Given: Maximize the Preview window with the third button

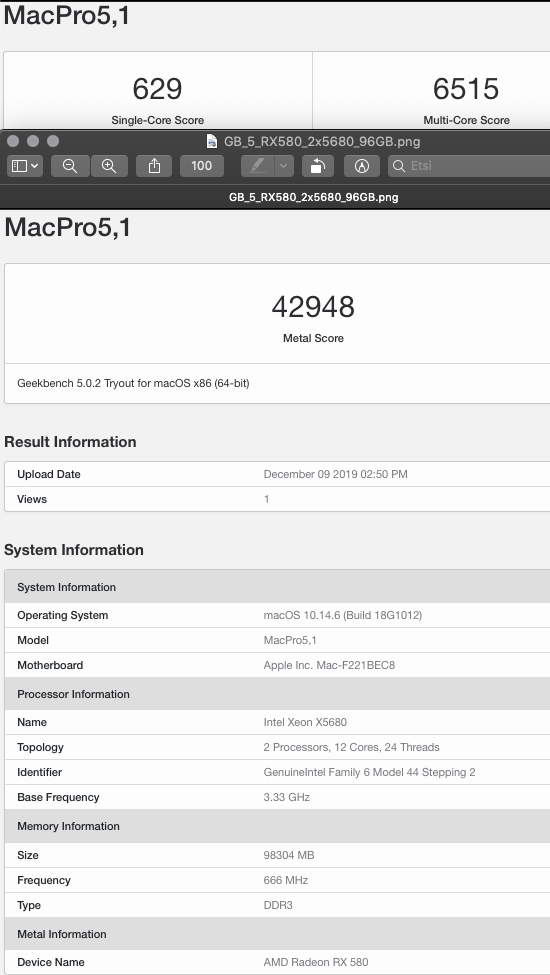Looking at the screenshot, I should click(53, 141).
